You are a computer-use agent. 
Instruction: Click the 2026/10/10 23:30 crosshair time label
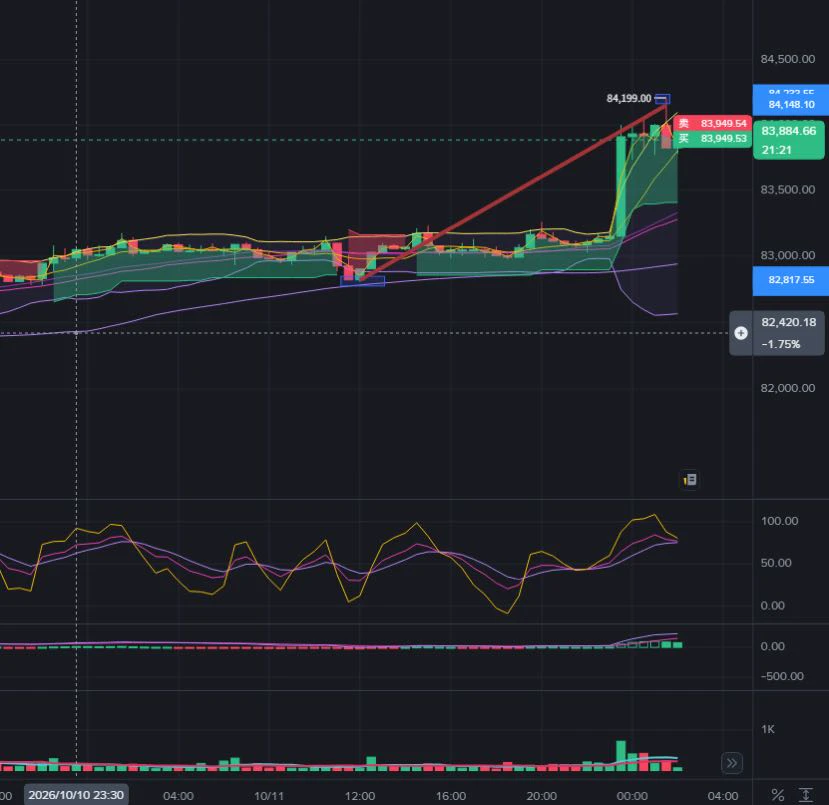click(x=76, y=795)
